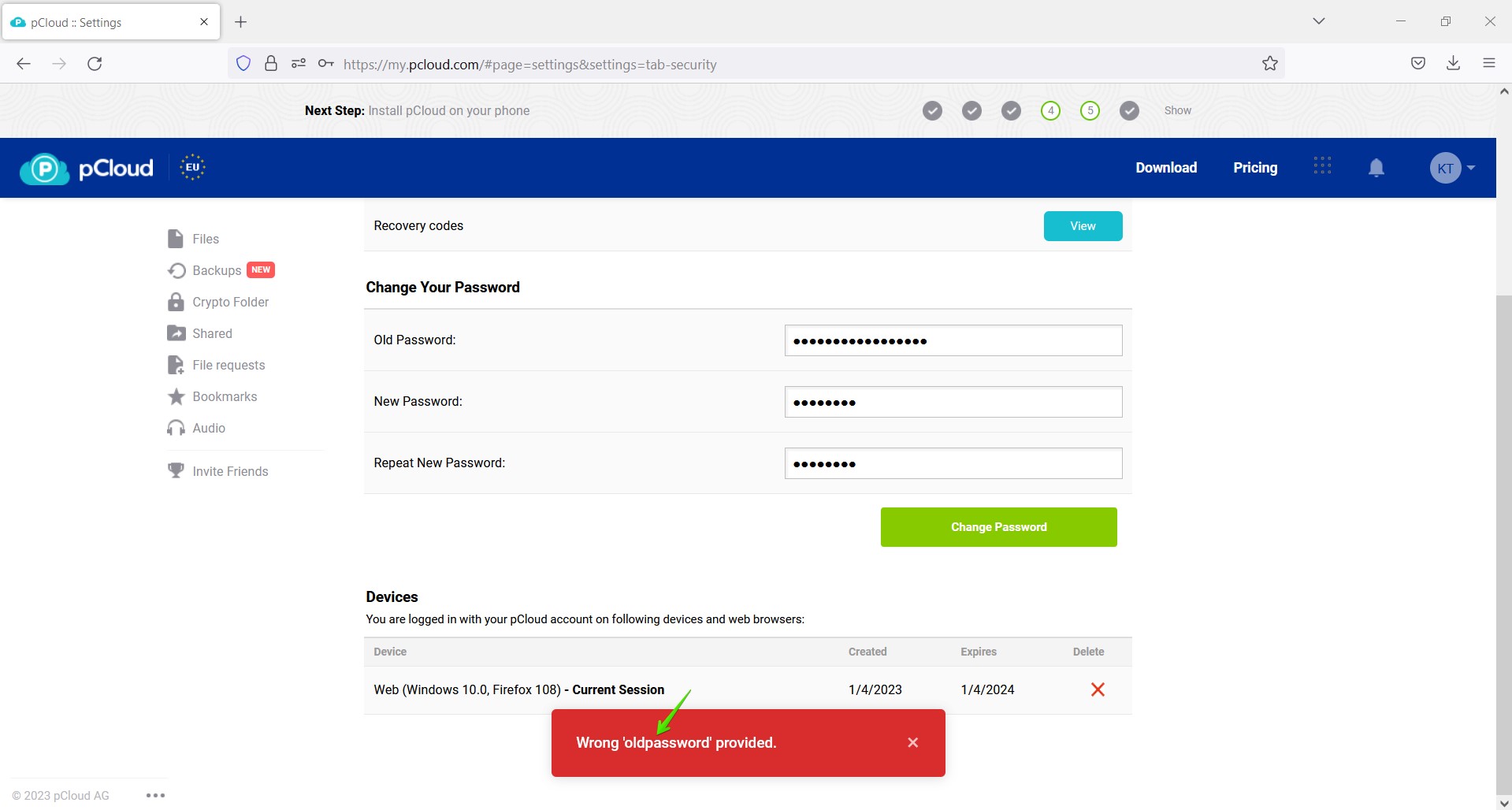Open the site security lock icon
Image resolution: width=1512 pixels, height=810 pixels.
[x=271, y=64]
